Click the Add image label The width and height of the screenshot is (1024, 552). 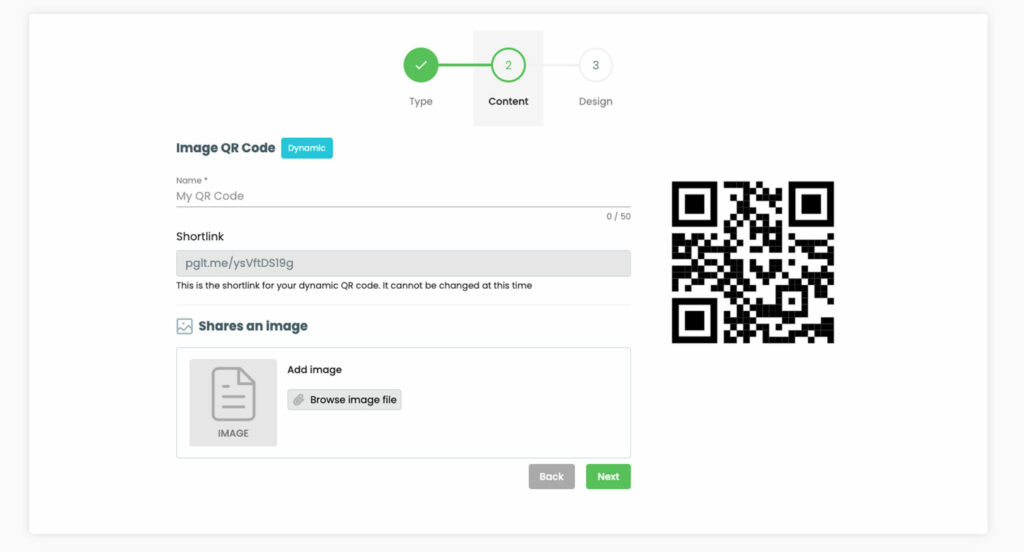coord(314,370)
